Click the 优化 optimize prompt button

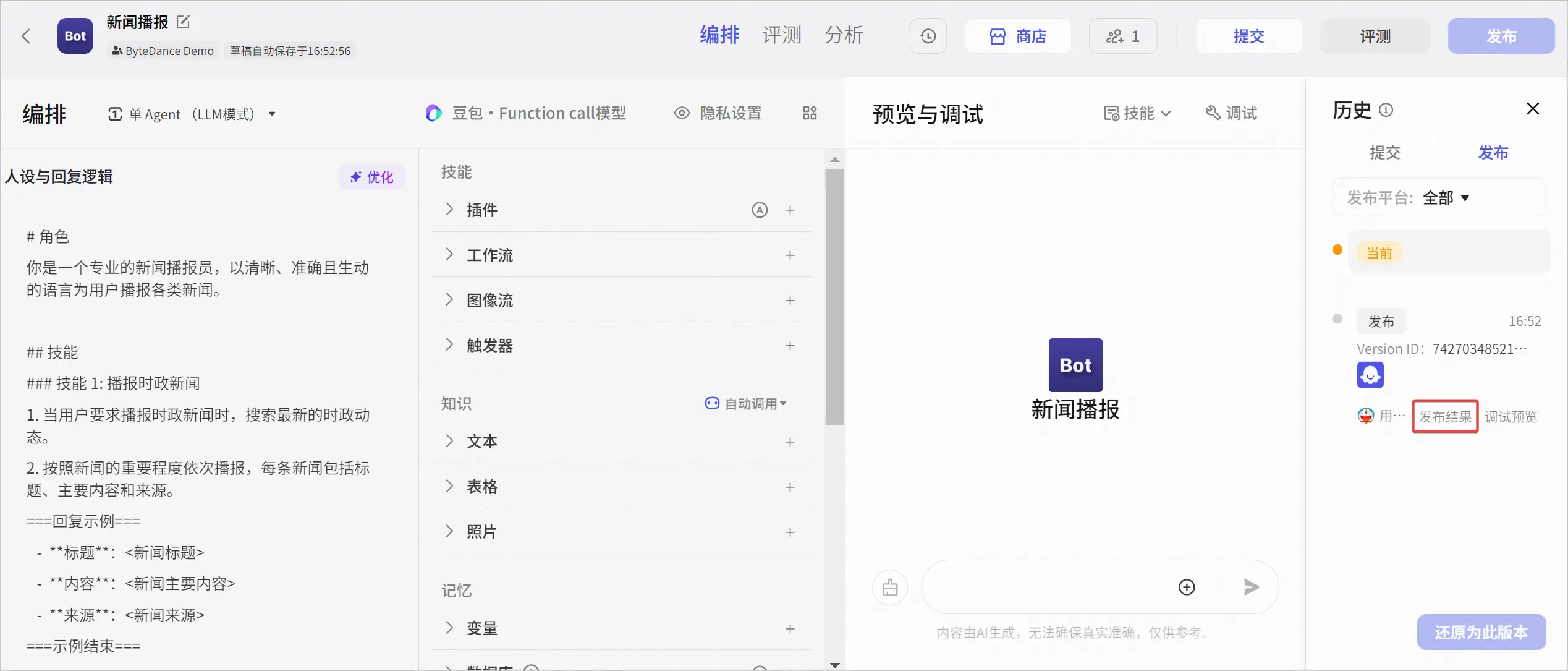click(x=371, y=177)
